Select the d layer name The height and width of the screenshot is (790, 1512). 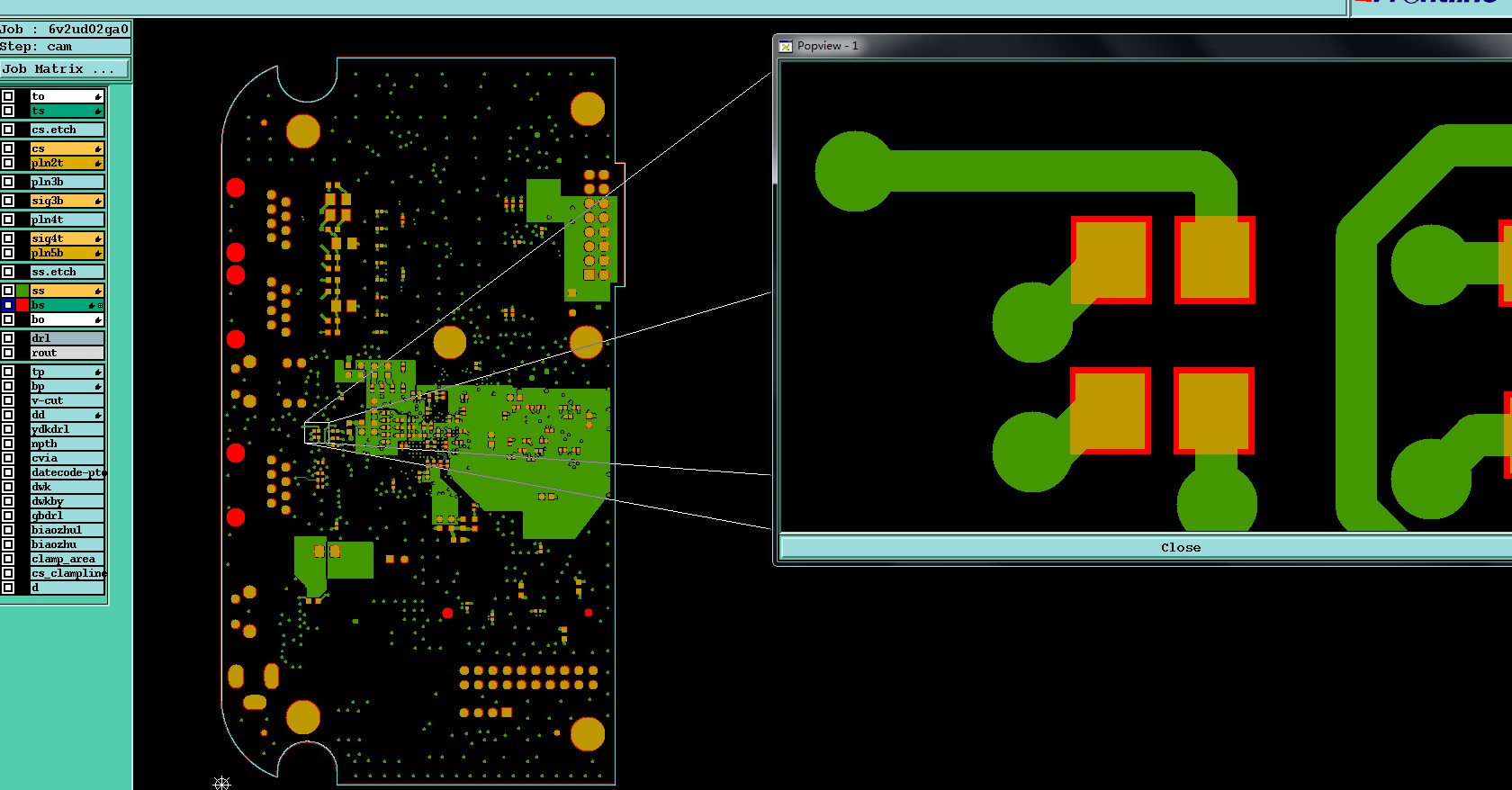click(67, 588)
